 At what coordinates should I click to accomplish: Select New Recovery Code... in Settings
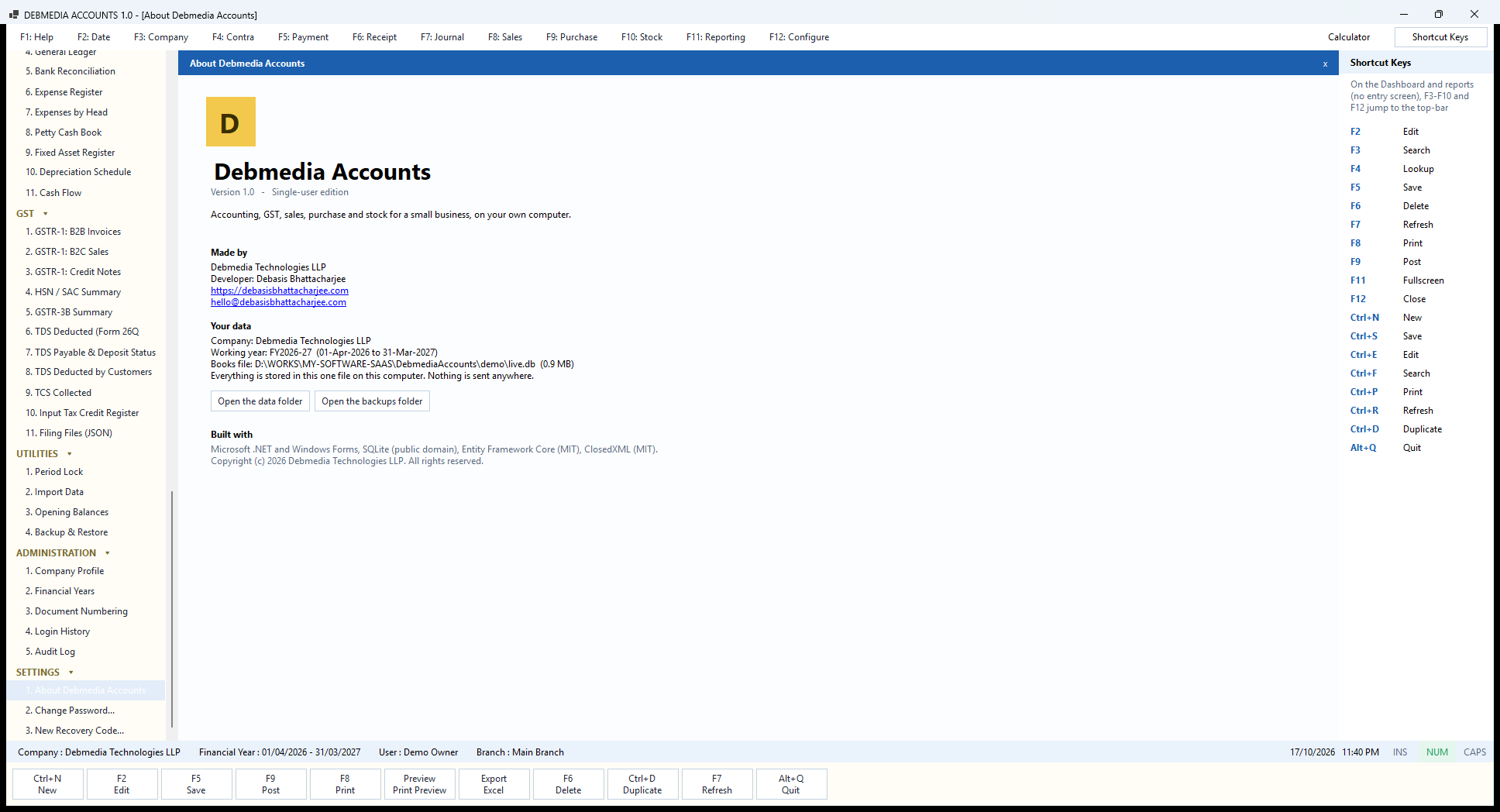pyautogui.click(x=74, y=731)
